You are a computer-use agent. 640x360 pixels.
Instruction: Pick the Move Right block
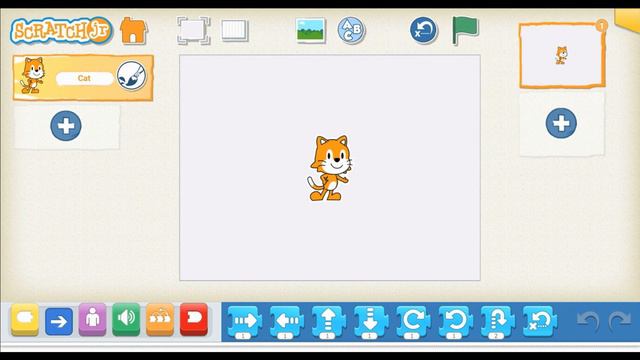tap(244, 322)
